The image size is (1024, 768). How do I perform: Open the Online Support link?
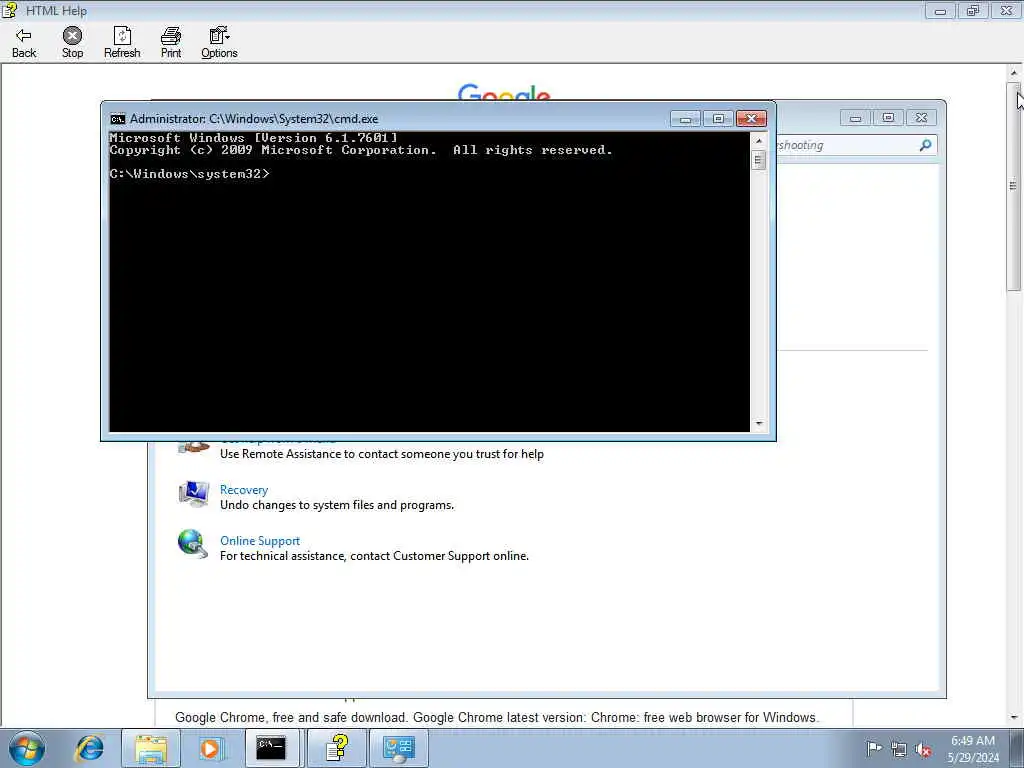coord(260,541)
